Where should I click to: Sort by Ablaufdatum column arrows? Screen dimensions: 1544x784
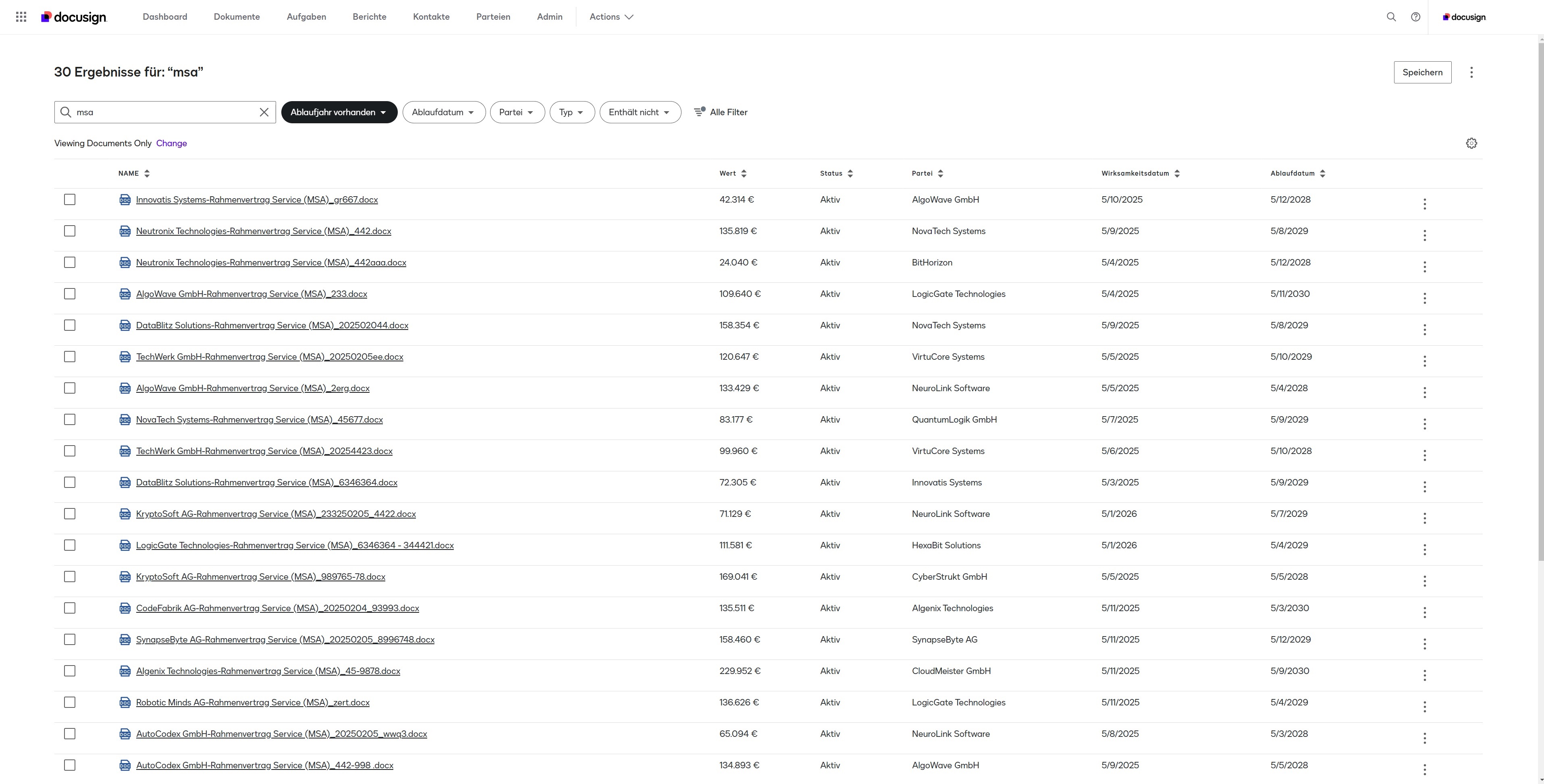(x=1322, y=174)
